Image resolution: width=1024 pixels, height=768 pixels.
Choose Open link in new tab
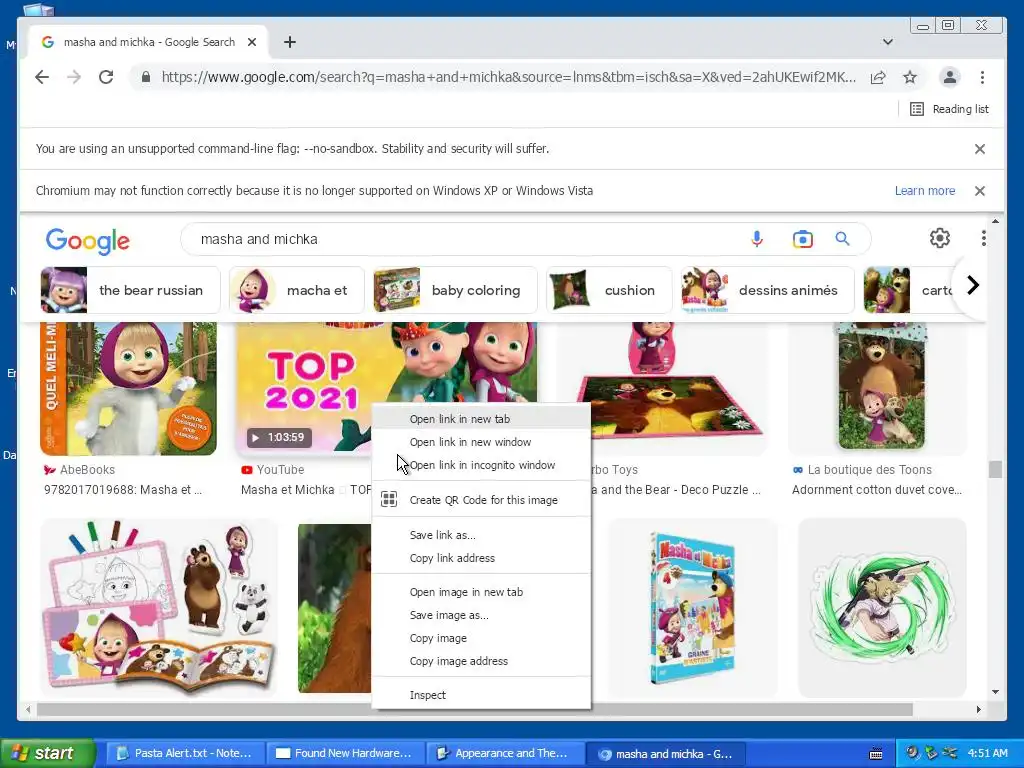tap(481, 419)
